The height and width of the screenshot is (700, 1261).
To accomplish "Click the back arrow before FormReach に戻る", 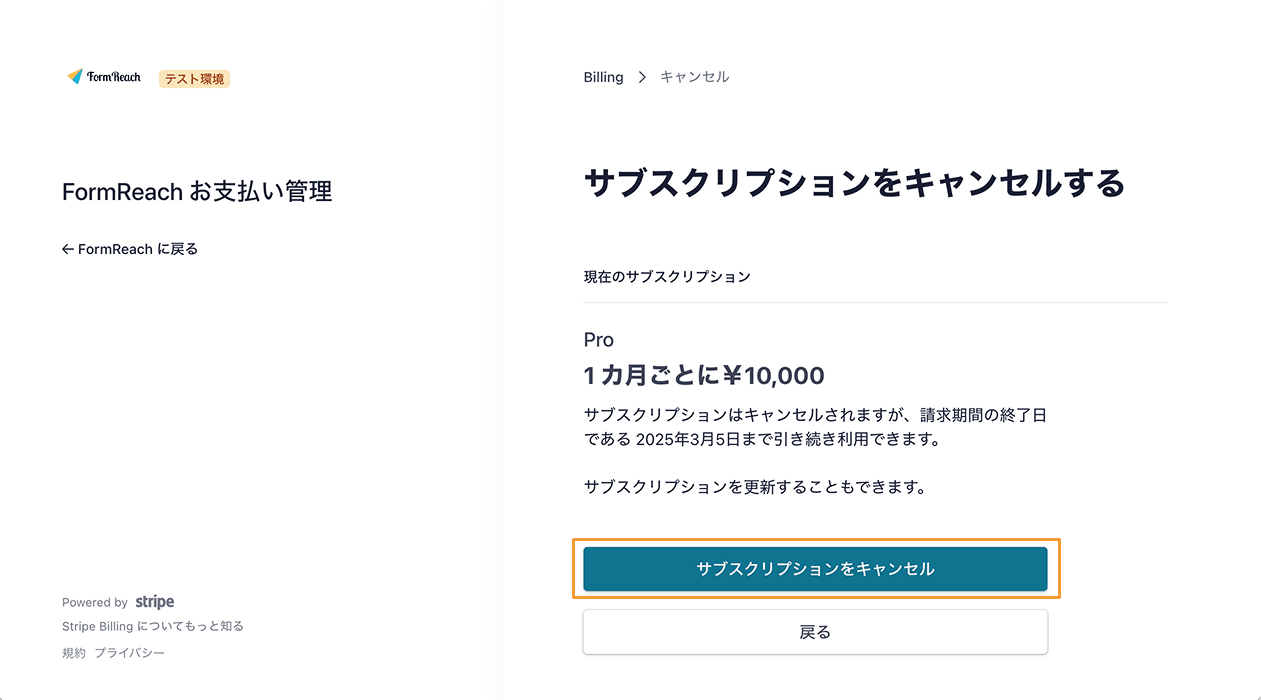I will pos(67,248).
